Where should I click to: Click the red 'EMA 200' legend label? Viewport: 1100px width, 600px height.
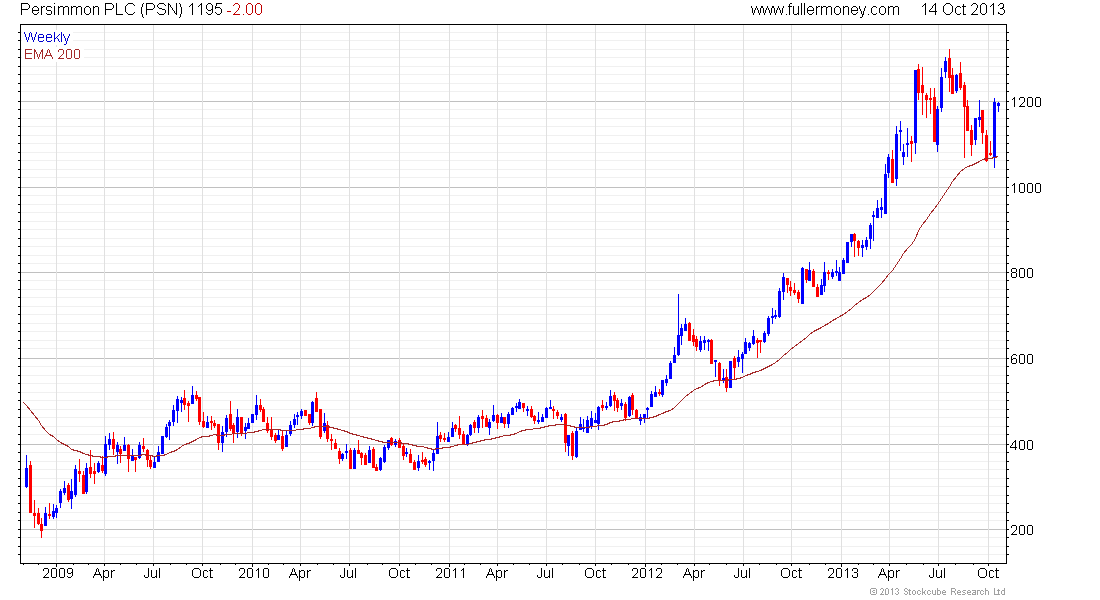(53, 54)
